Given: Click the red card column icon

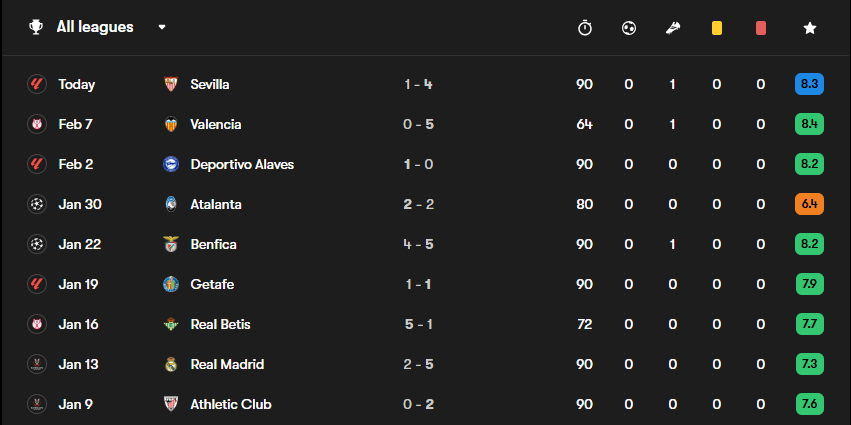Looking at the screenshot, I should click(761, 28).
